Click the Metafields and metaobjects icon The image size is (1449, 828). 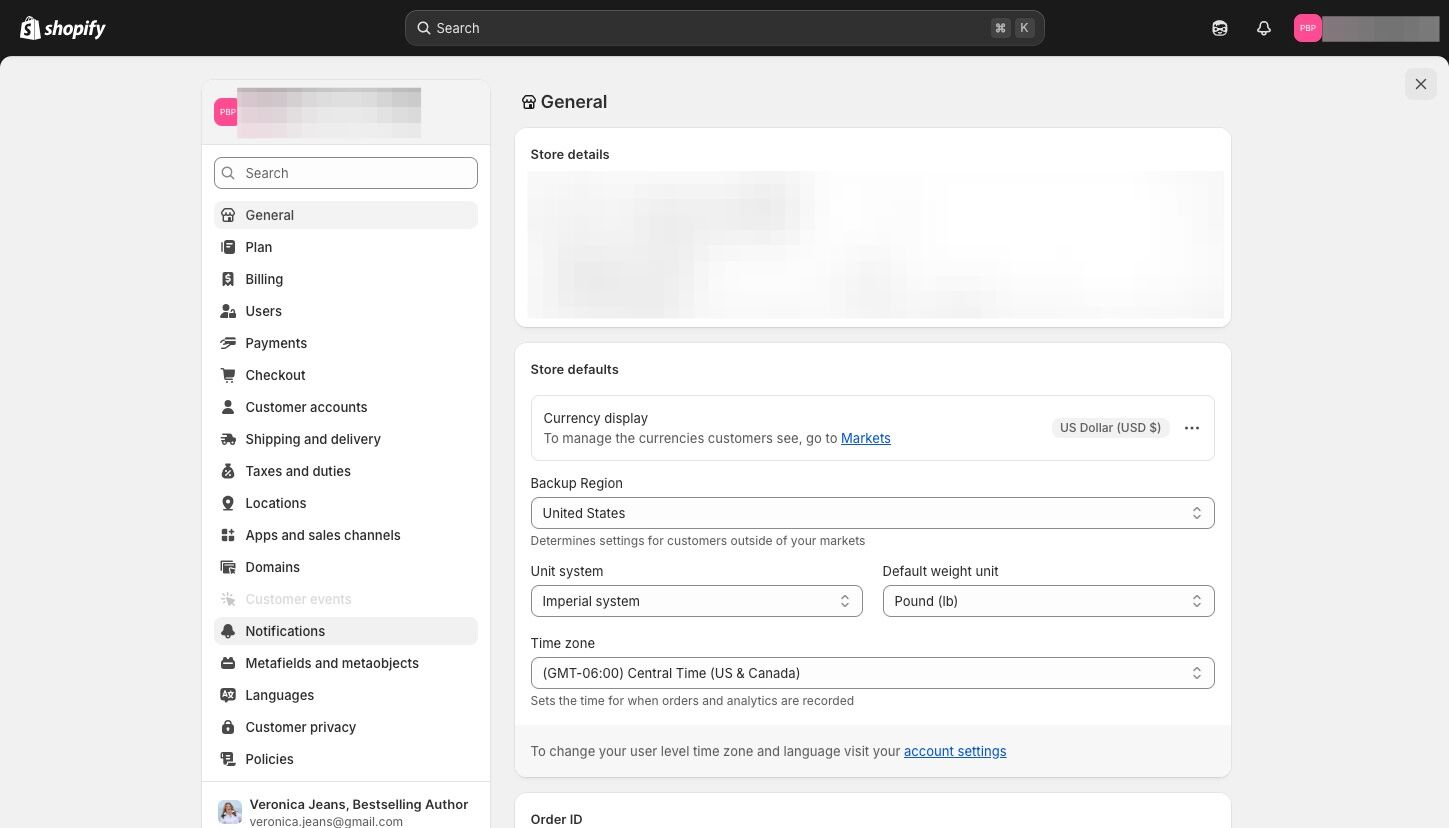[228, 663]
